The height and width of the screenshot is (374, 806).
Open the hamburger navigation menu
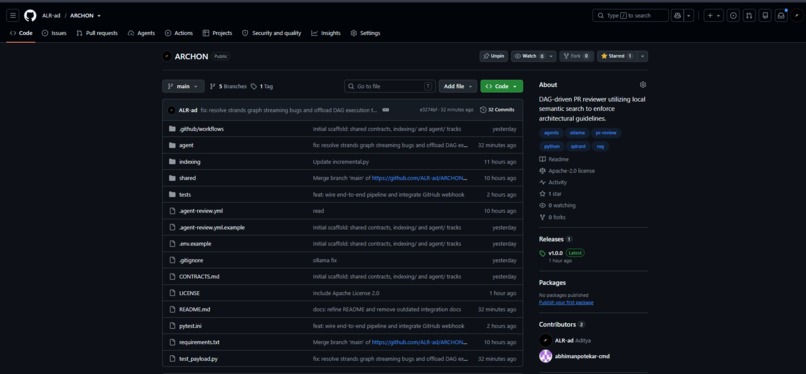(x=13, y=15)
